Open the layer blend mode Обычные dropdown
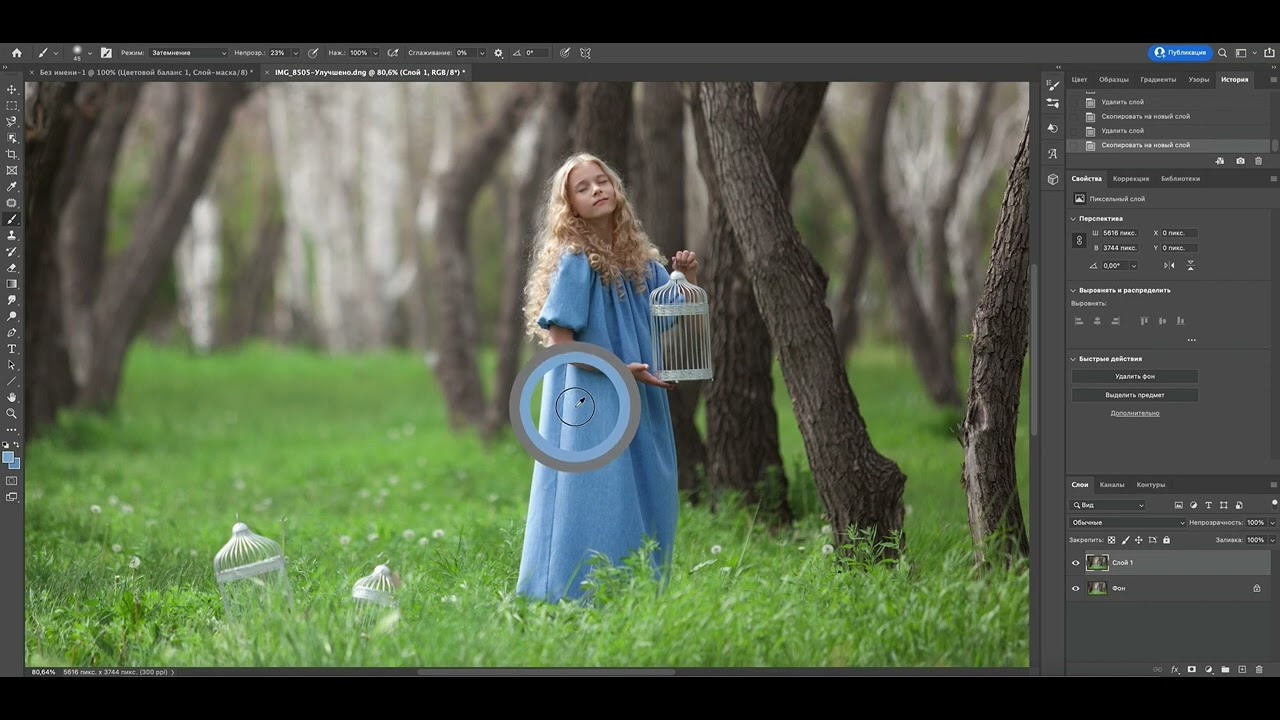This screenshot has height=720, width=1280. pyautogui.click(x=1127, y=523)
